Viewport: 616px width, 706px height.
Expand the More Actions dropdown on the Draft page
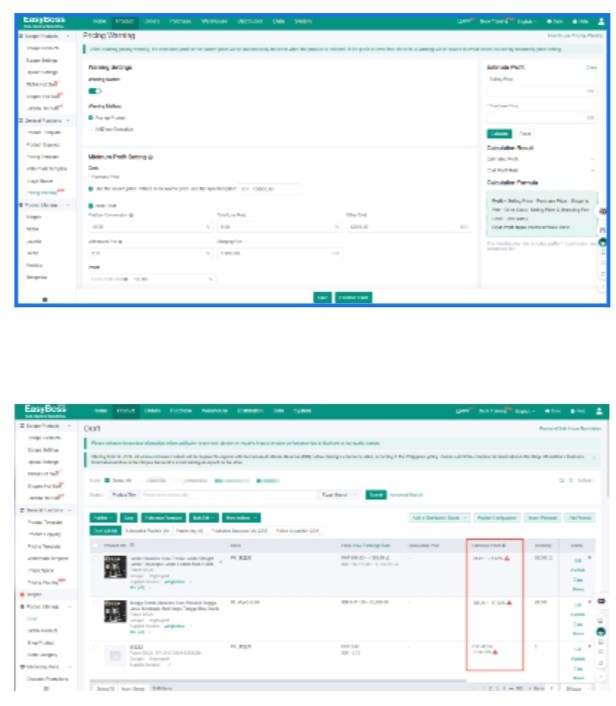pyautogui.click(x=243, y=517)
